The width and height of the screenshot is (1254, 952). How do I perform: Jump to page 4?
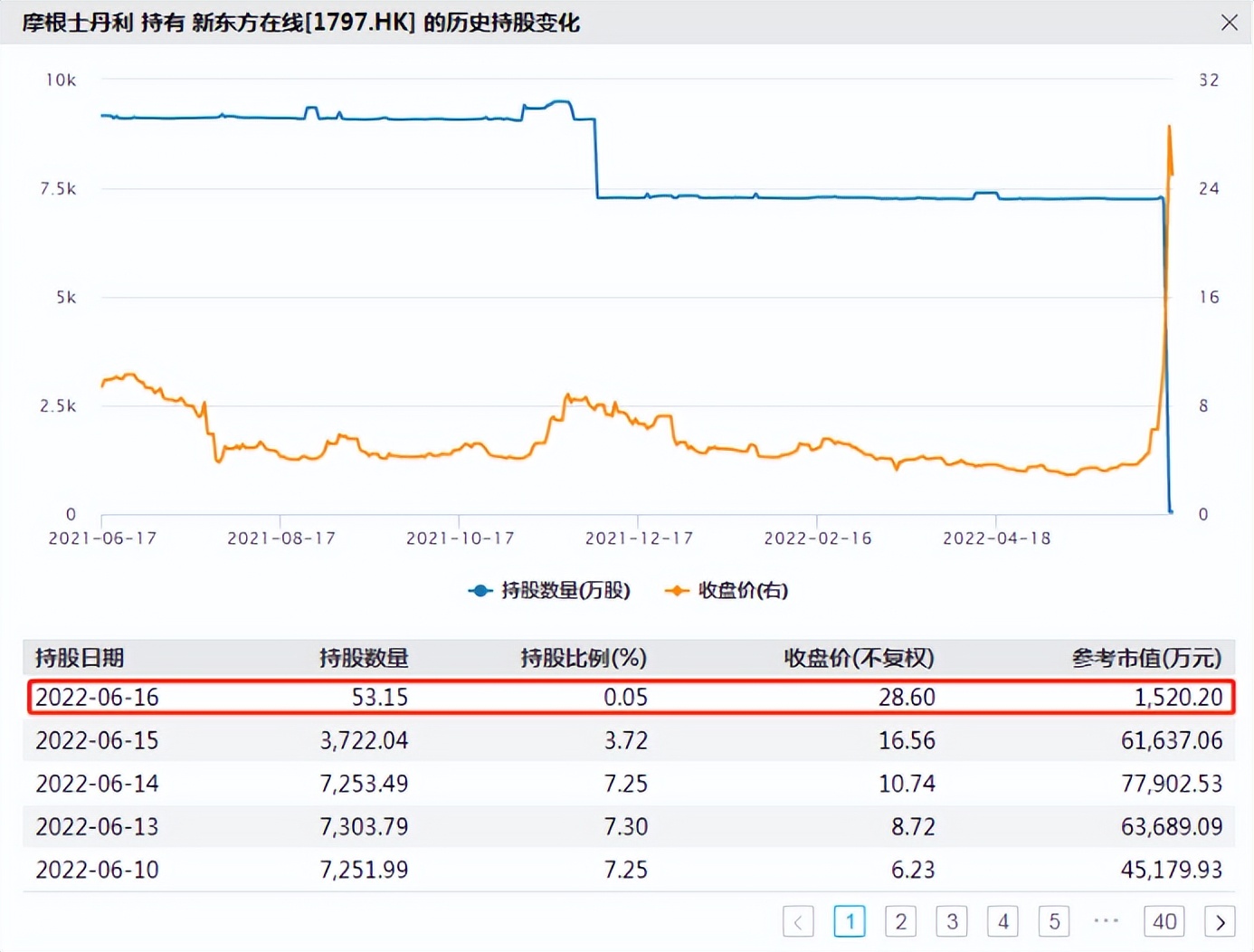tap(1002, 921)
